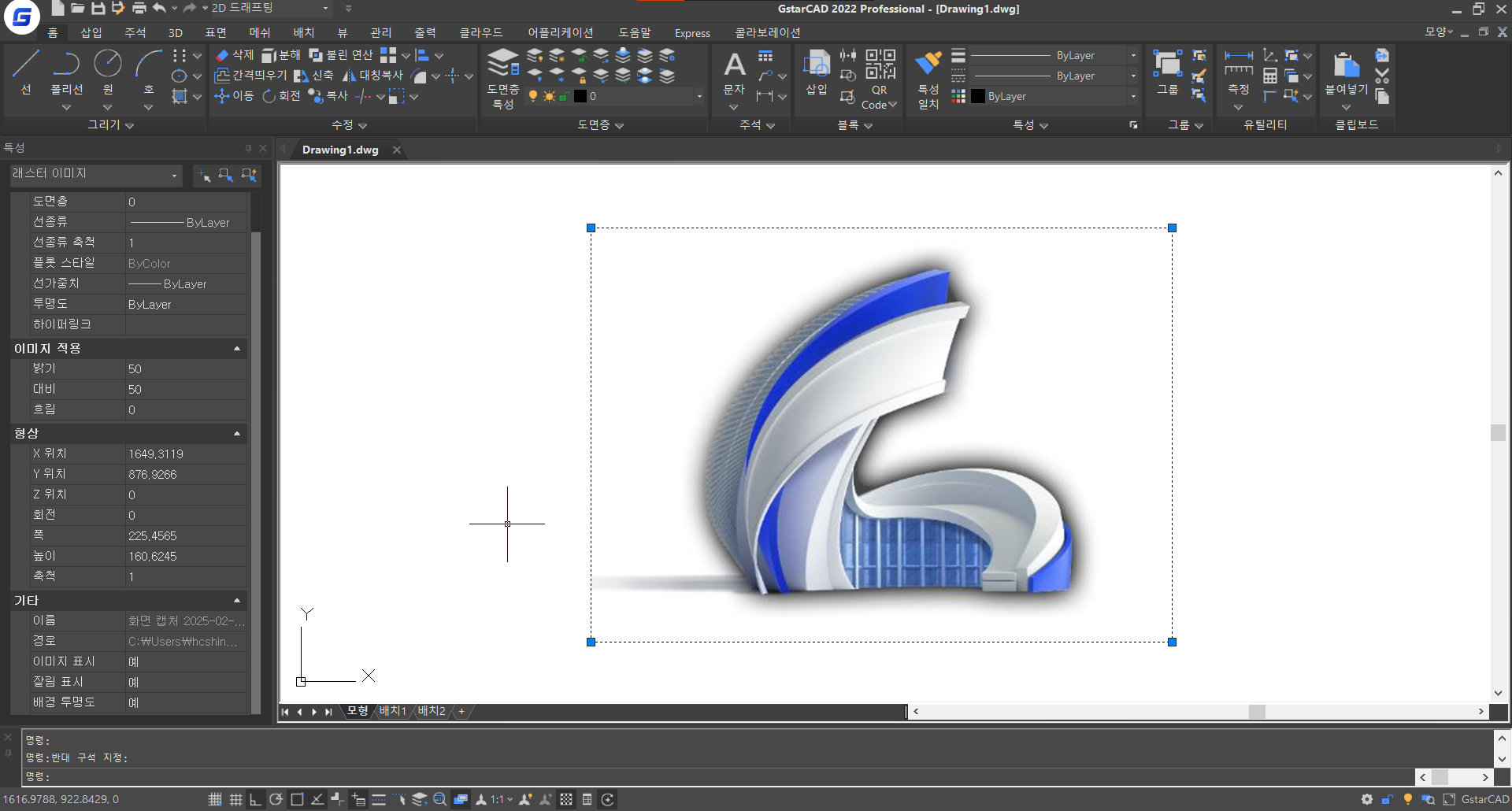1512x811 pixels.
Task: Click the Quick Select icon in properties panel
Action: click(x=250, y=175)
